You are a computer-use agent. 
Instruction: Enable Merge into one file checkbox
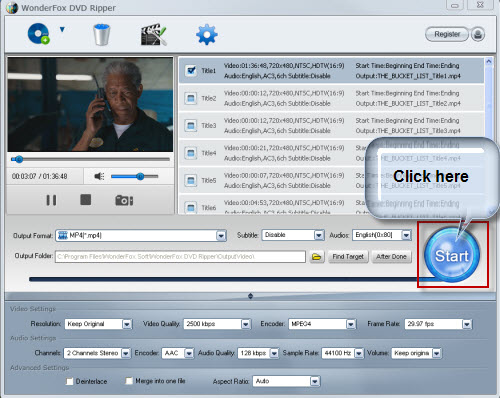click(129, 381)
